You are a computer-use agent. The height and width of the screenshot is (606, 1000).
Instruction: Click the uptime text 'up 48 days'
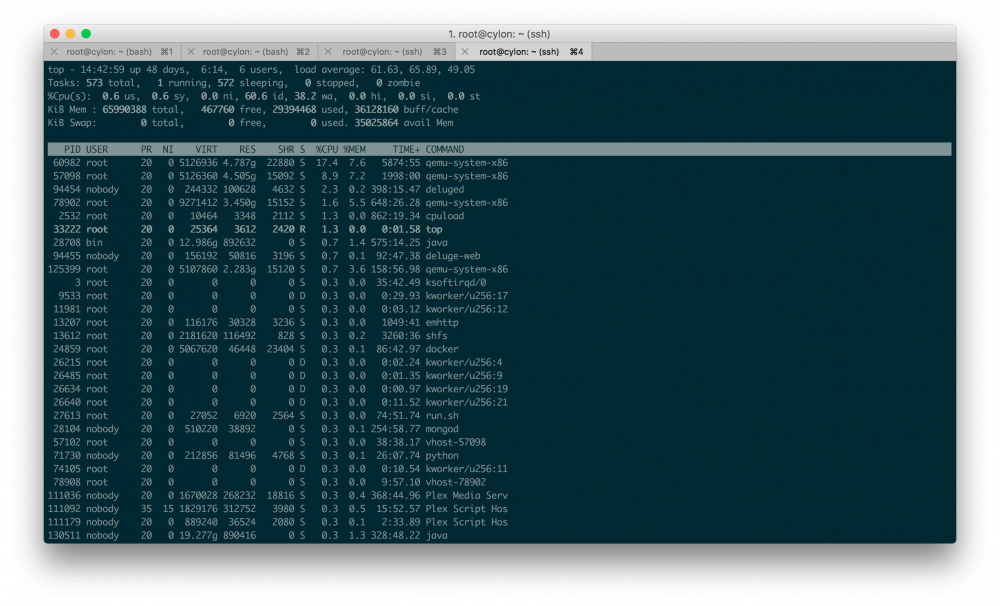pyautogui.click(x=159, y=70)
